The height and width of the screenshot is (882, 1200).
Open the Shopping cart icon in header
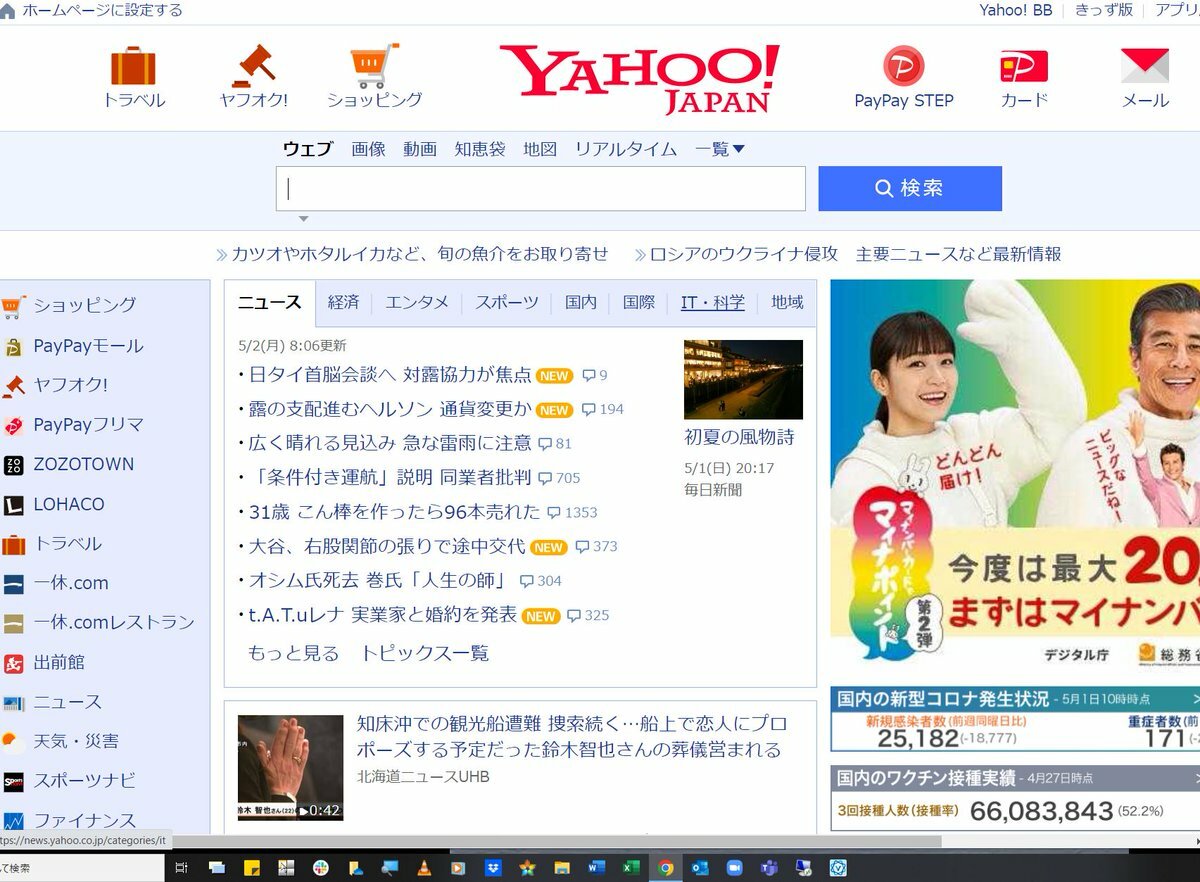click(x=374, y=65)
